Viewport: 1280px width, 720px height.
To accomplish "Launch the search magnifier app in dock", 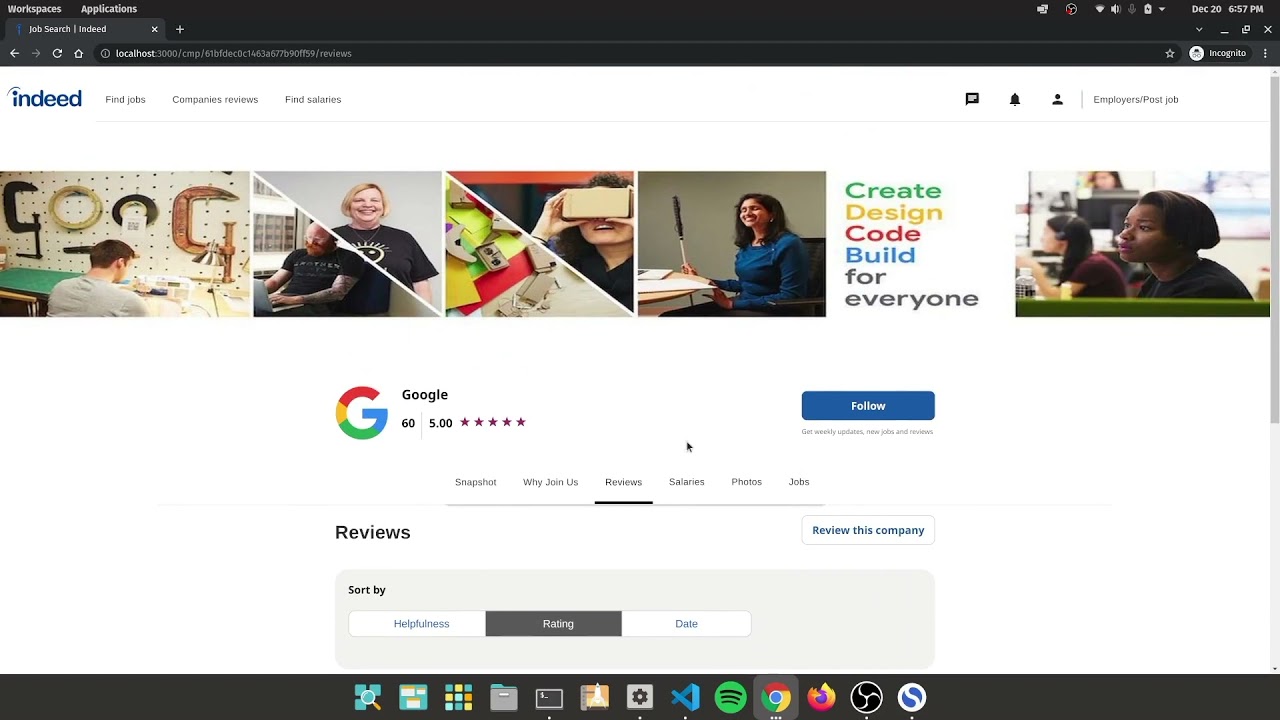I will [x=368, y=697].
